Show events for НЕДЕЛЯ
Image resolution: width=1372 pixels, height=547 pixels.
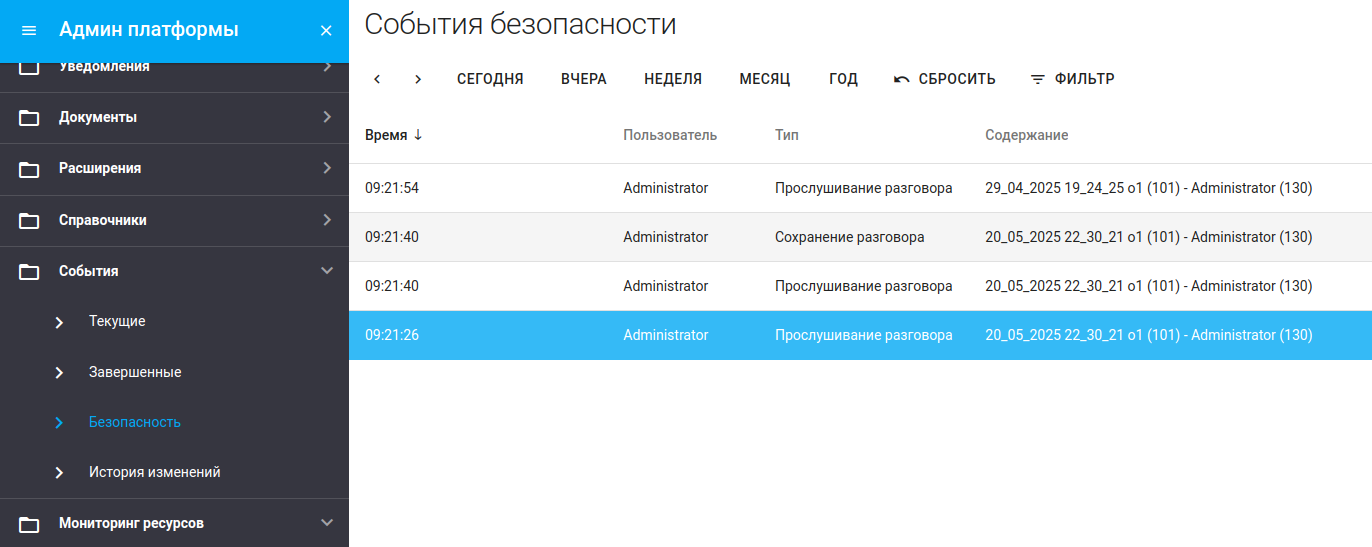click(x=672, y=79)
